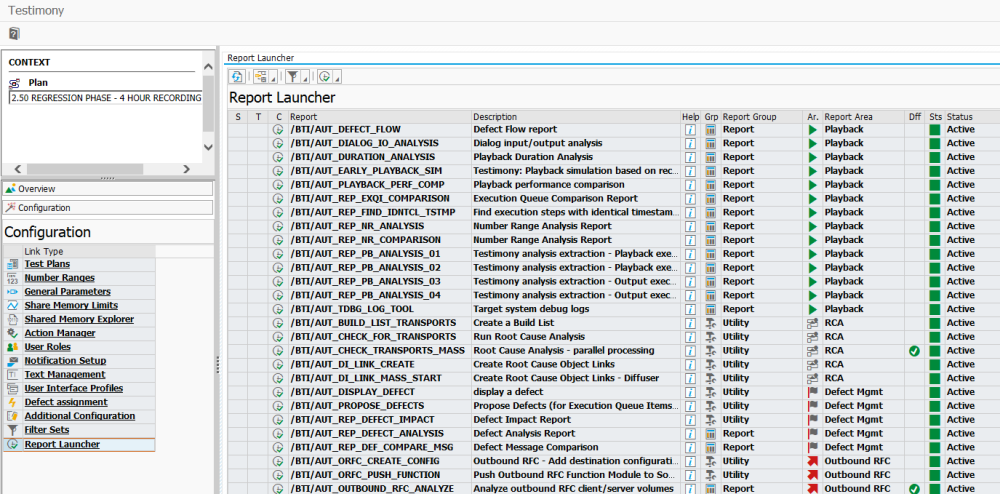
Task: Click green status square for AUT_EARLY_PLAYBACK_SIM row
Action: [x=935, y=171]
